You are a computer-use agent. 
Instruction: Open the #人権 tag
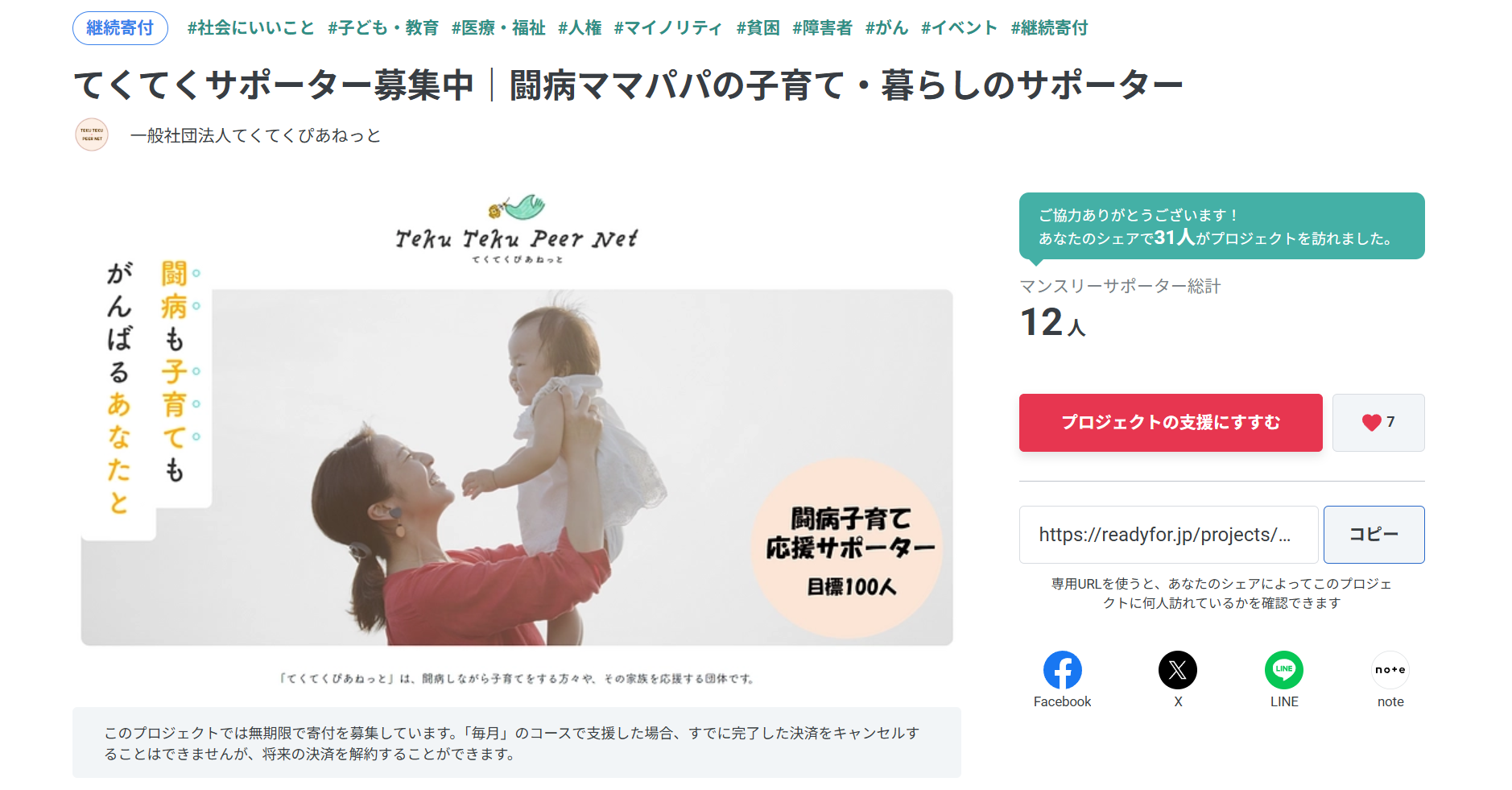580,28
